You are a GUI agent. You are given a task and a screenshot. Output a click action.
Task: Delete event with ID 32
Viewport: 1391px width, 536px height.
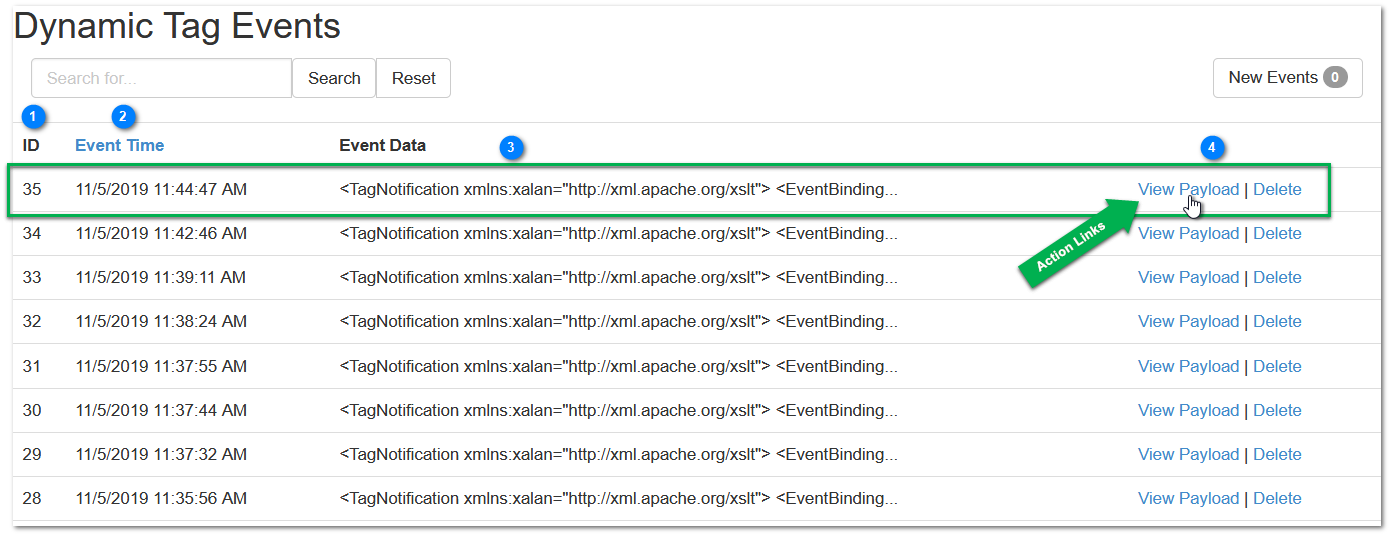[x=1277, y=321]
